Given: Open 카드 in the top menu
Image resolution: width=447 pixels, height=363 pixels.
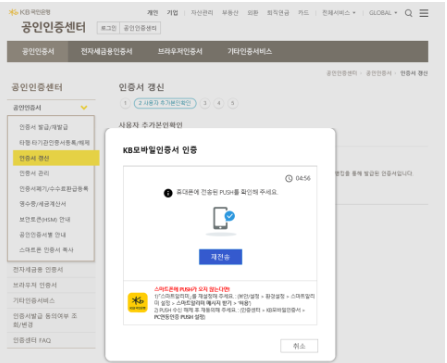Looking at the screenshot, I should 303,13.
